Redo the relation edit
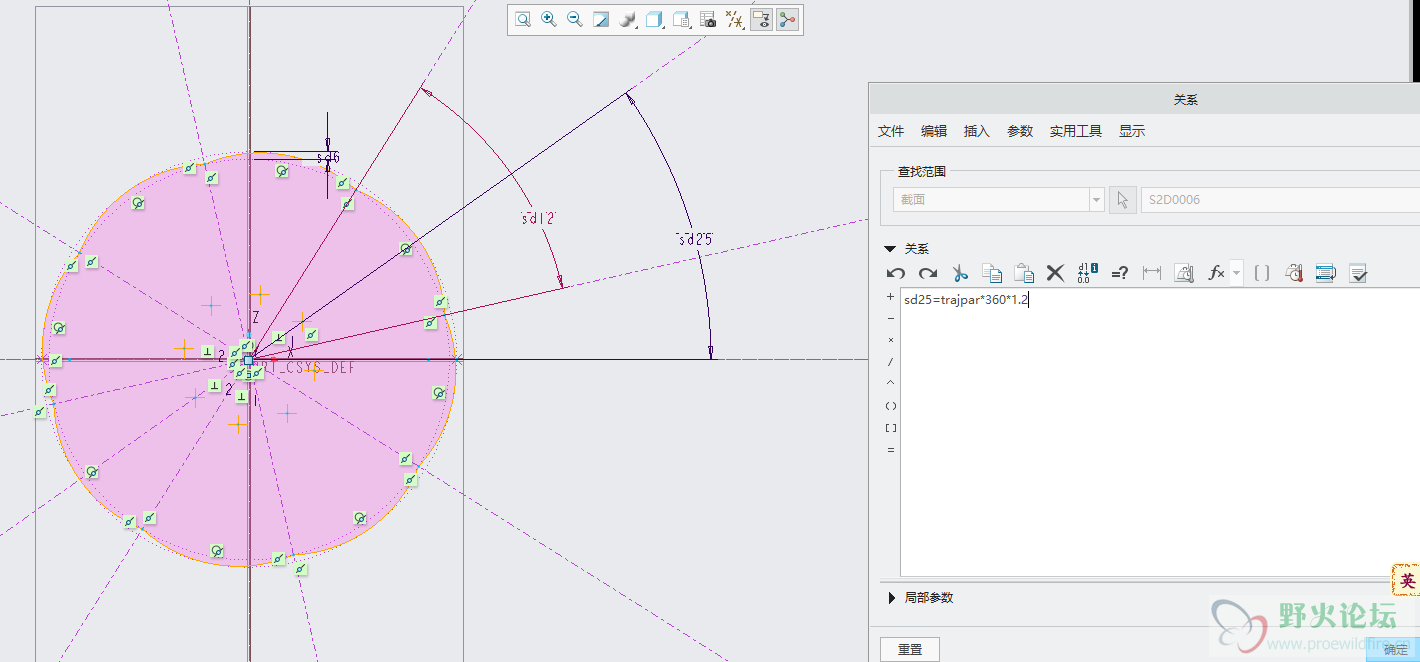Screen dimensions: 1420x662 928,273
